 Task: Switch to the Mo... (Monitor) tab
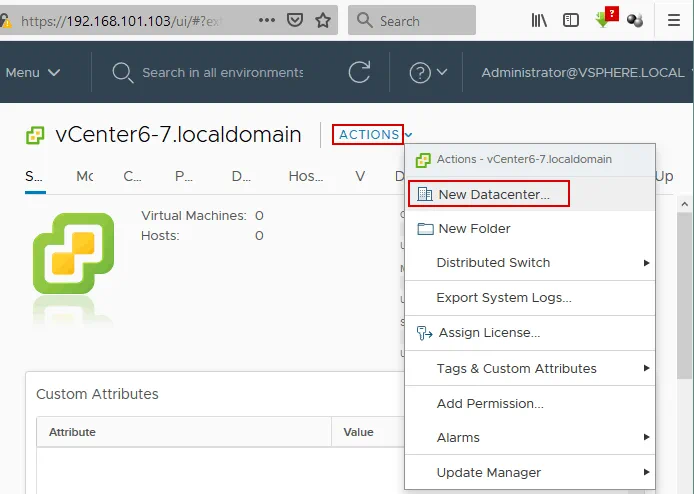coord(85,177)
